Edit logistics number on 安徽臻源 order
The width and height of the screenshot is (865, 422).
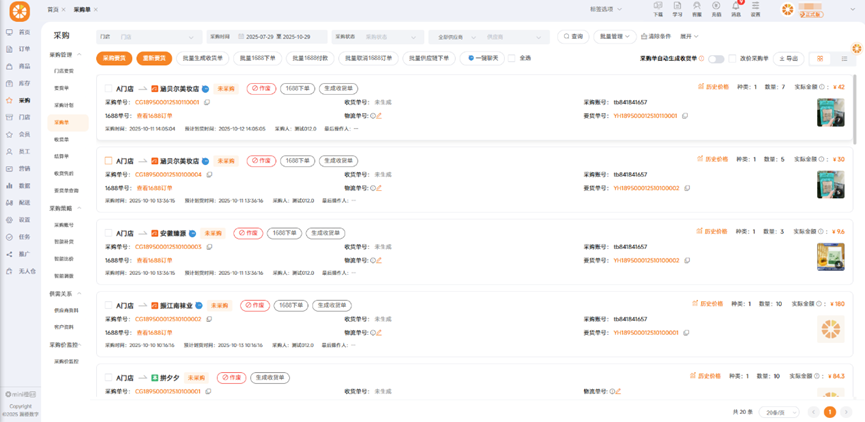(x=379, y=260)
